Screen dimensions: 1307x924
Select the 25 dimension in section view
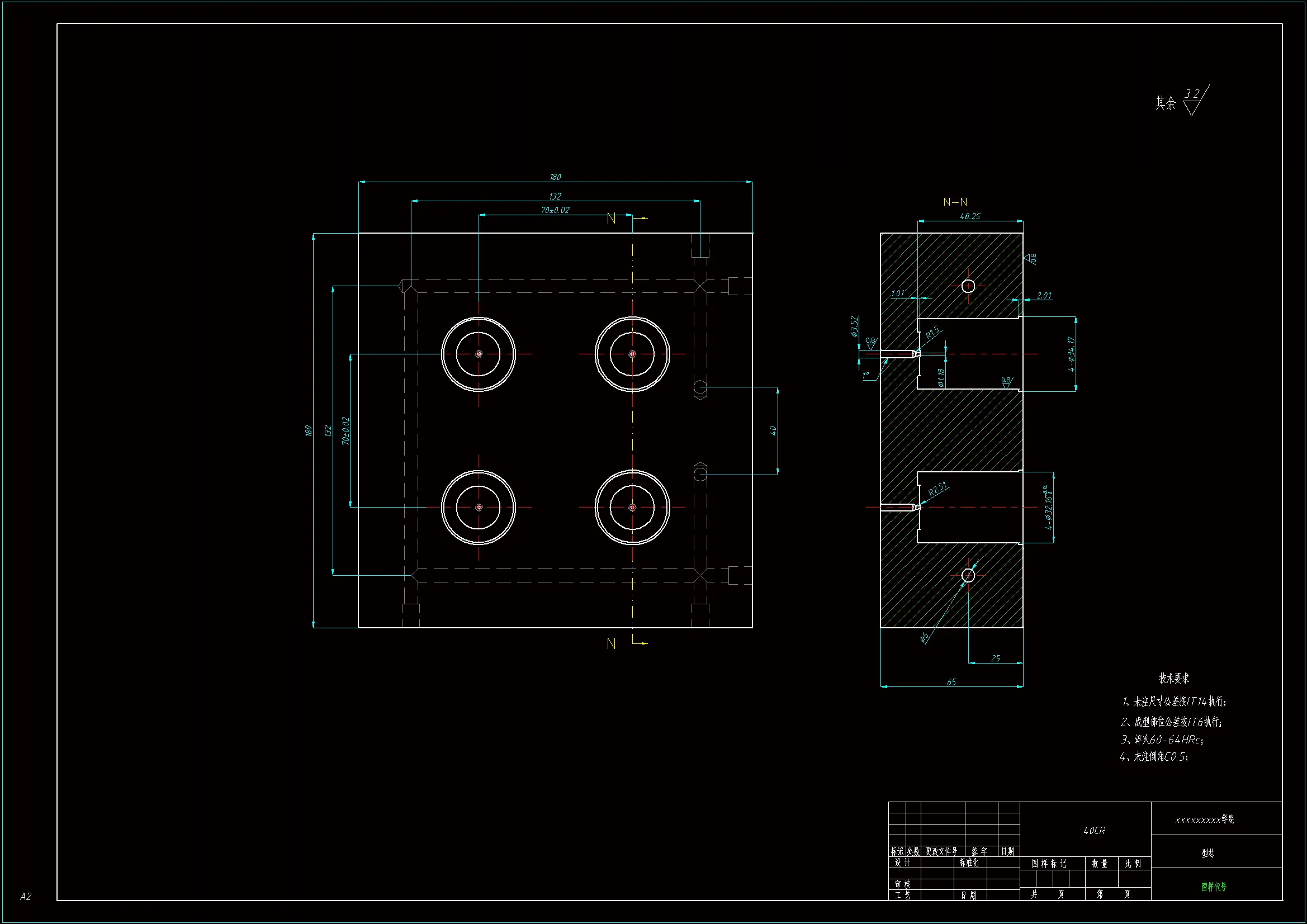pos(995,658)
